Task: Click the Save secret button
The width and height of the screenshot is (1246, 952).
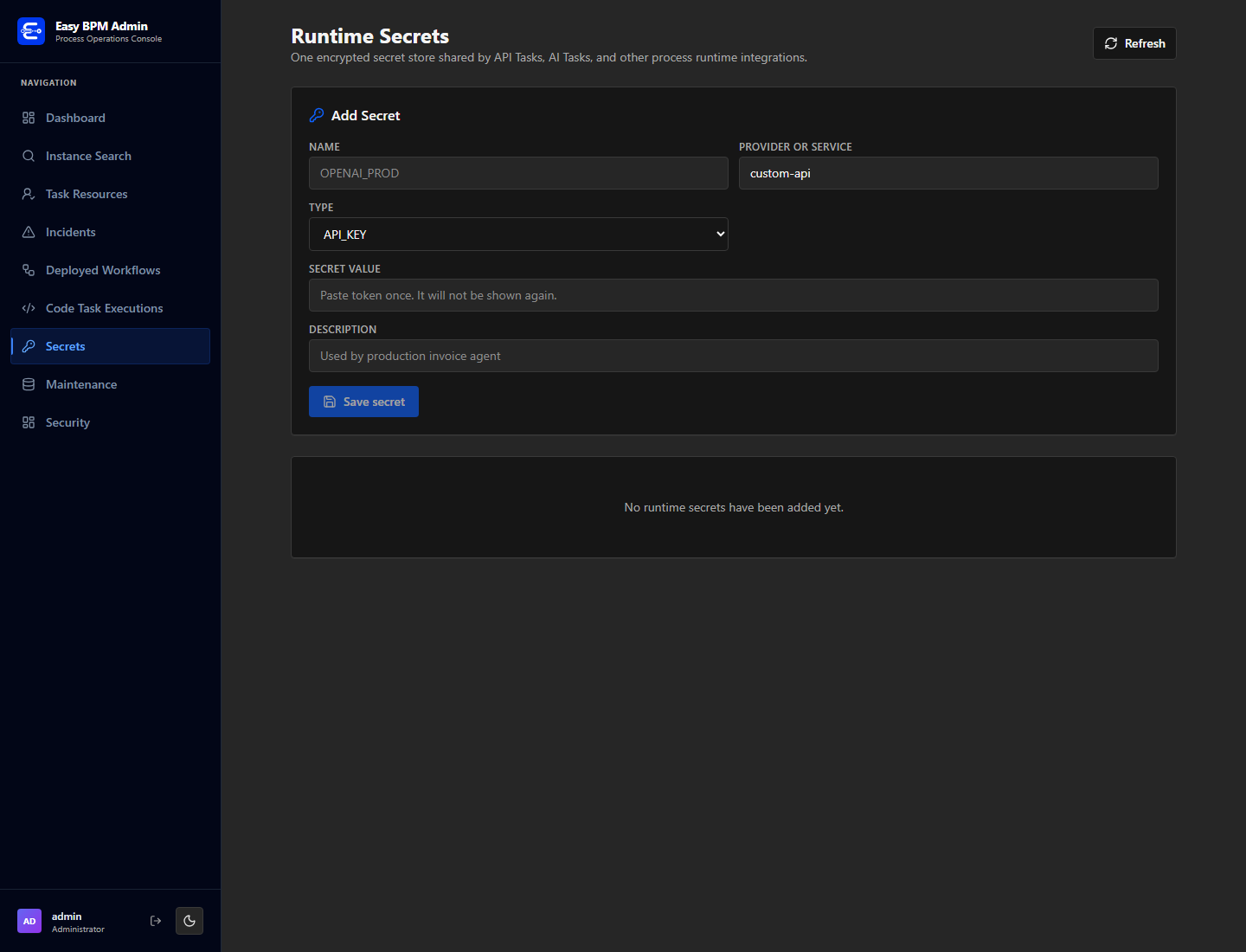Action: tap(363, 402)
